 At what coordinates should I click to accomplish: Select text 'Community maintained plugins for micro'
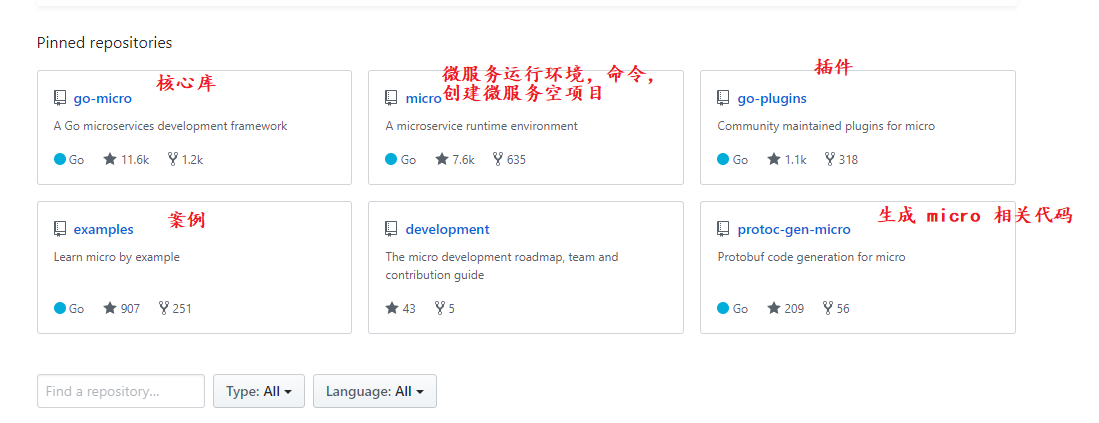click(826, 127)
